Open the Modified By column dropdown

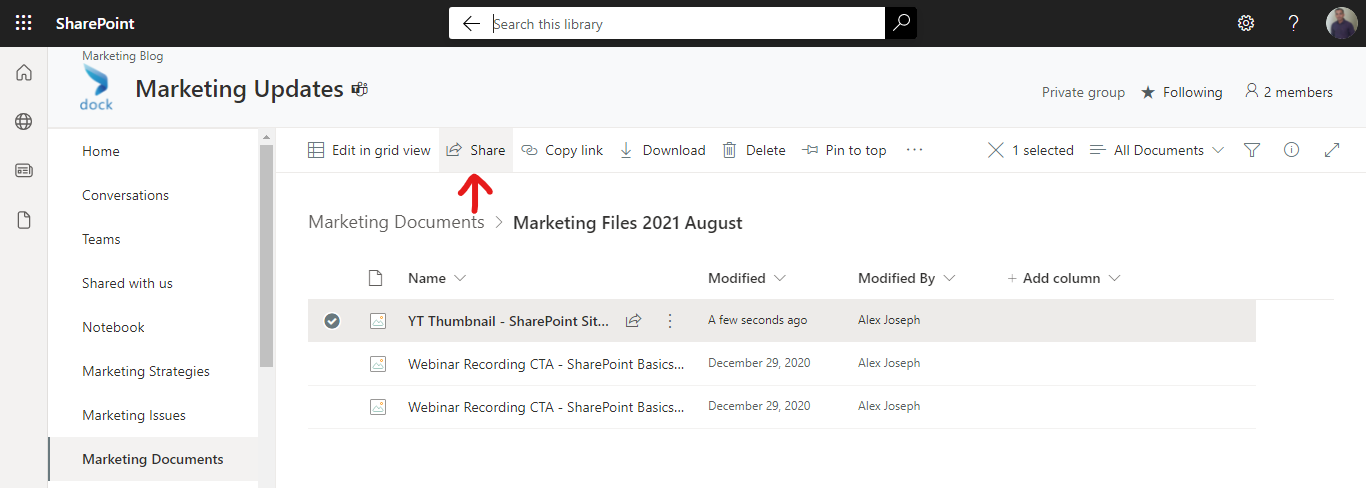tap(907, 278)
